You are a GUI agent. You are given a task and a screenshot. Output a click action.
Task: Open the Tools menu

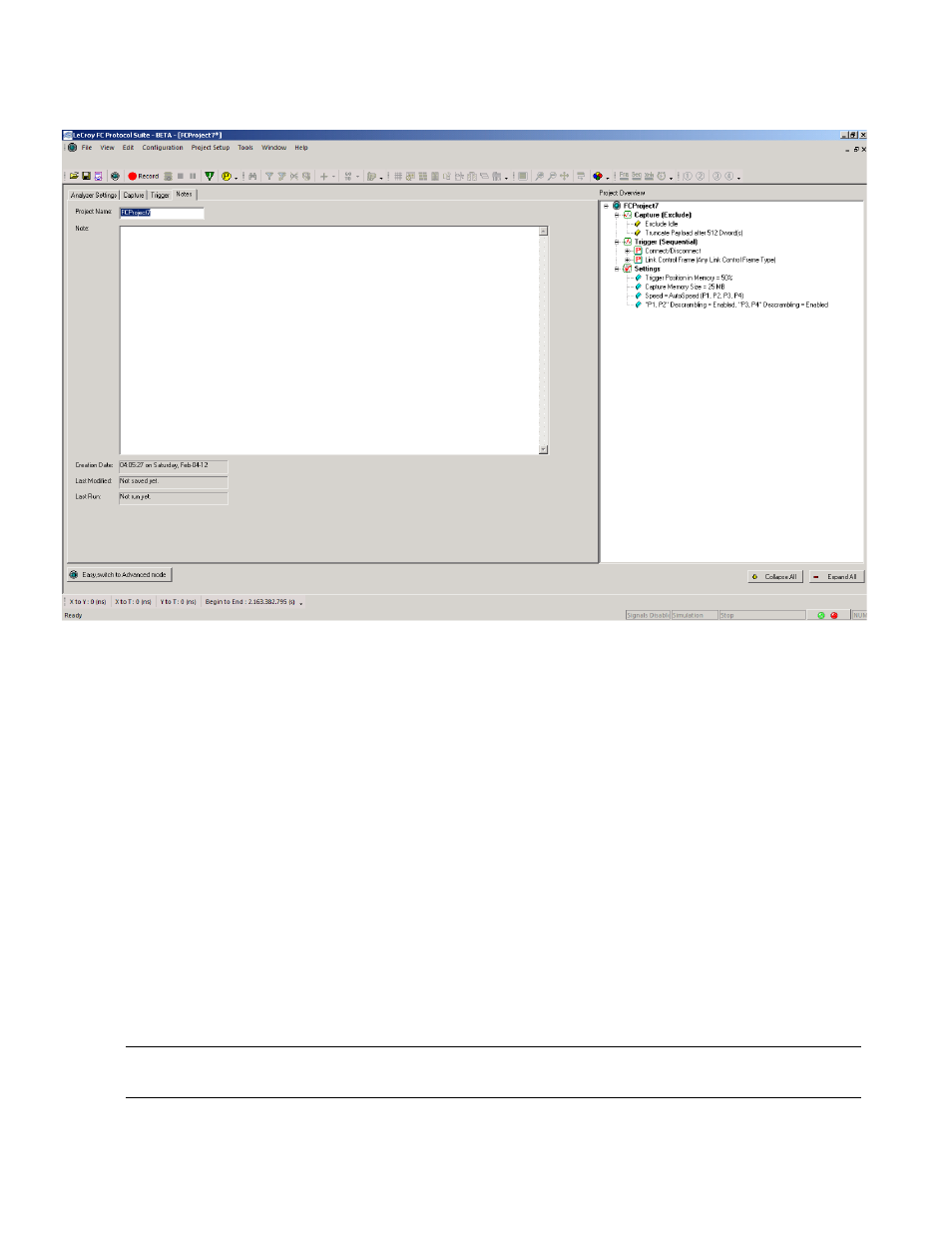pos(245,148)
